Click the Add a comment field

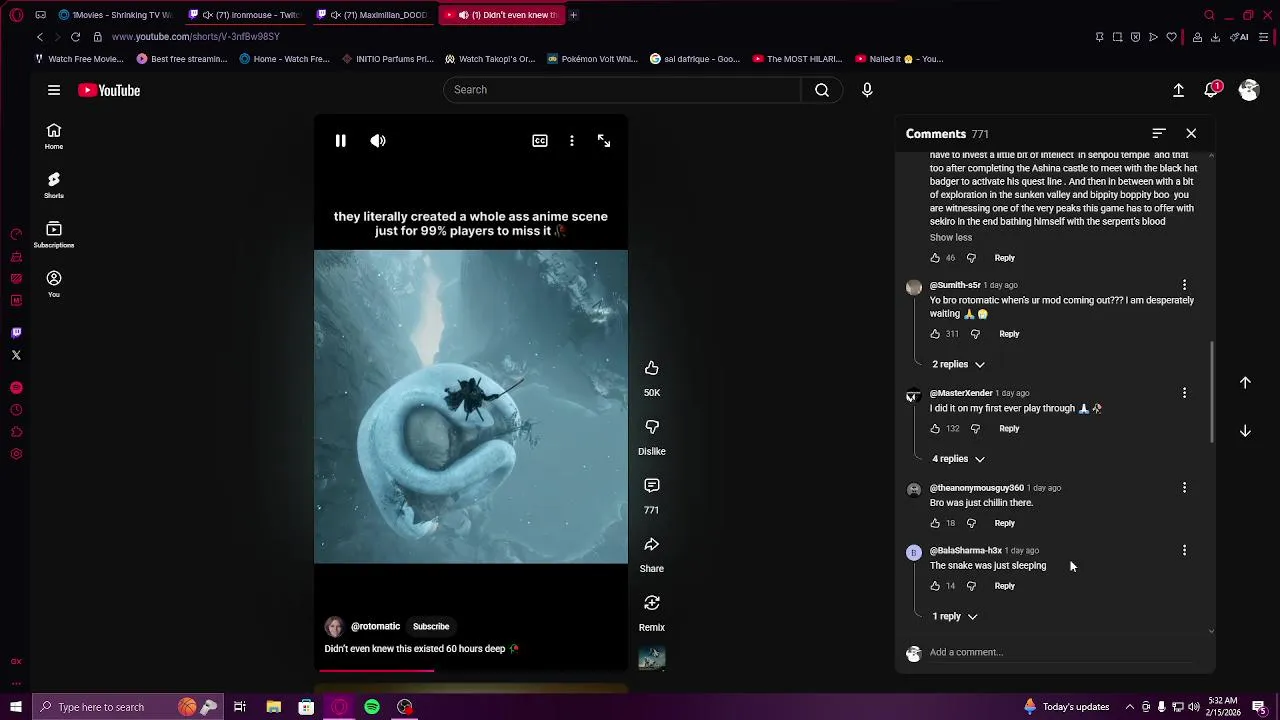click(1060, 652)
